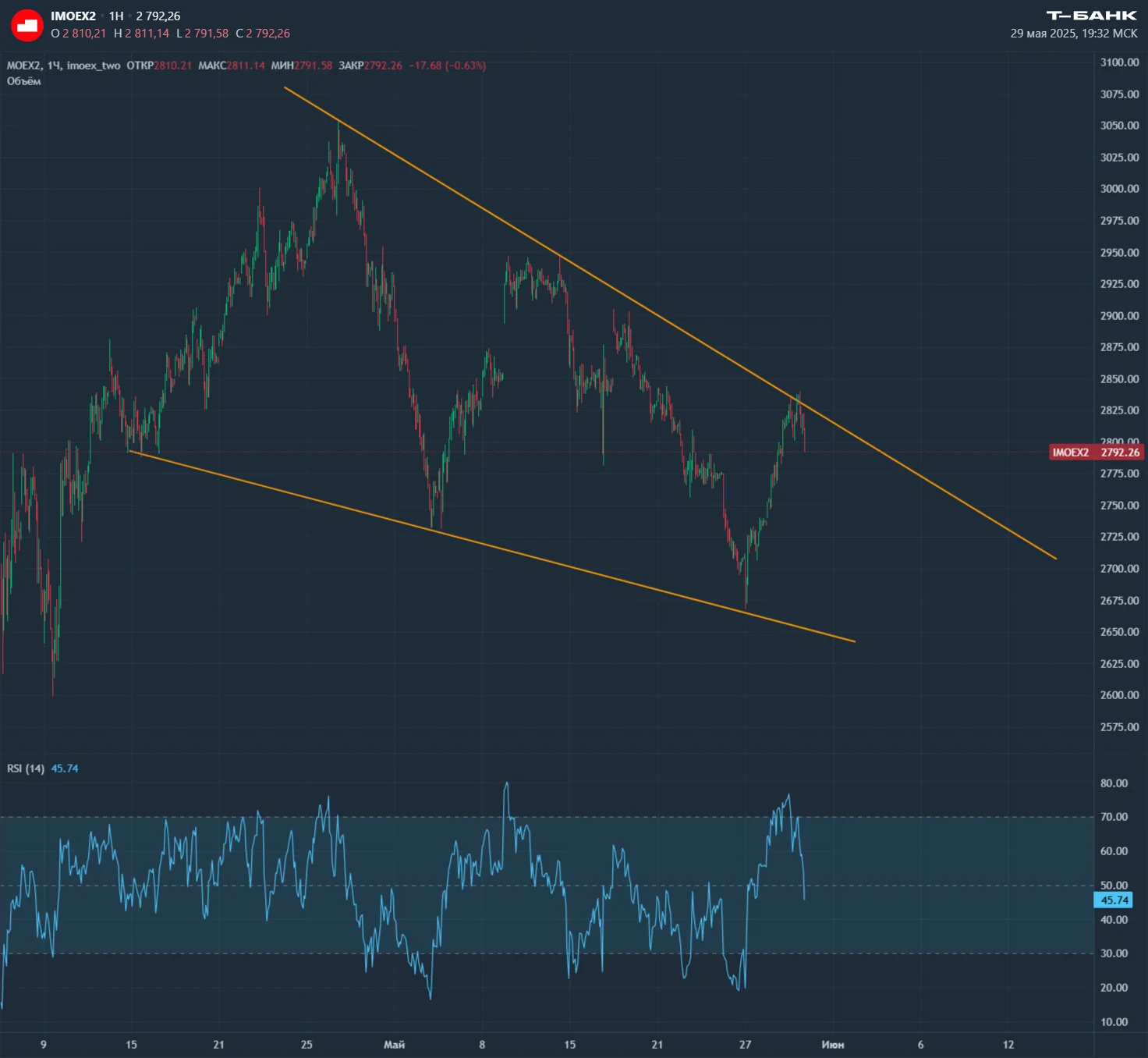
Task: Select the RSI (14) indicator label
Action: [x=26, y=769]
